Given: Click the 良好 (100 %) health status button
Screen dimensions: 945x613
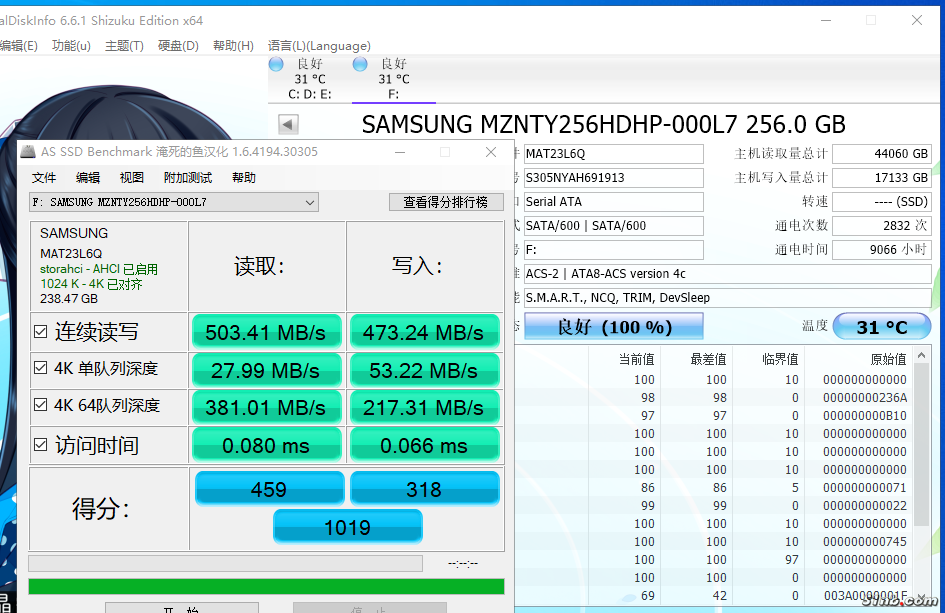Looking at the screenshot, I should tap(613, 327).
